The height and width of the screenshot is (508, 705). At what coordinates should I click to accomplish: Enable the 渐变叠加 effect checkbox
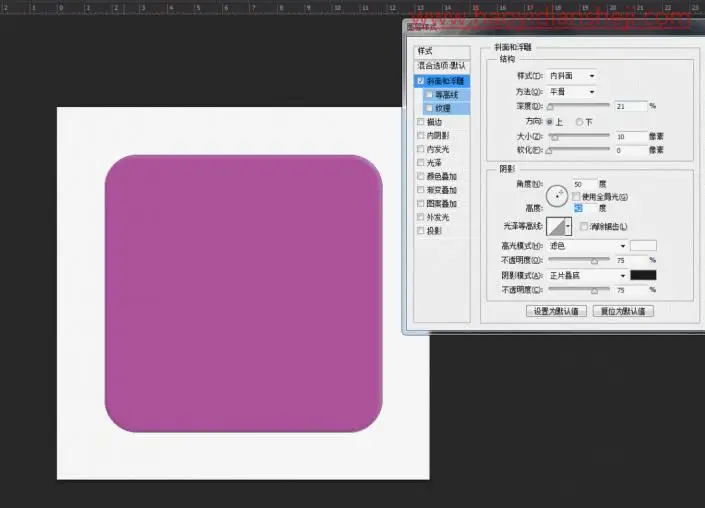point(421,190)
